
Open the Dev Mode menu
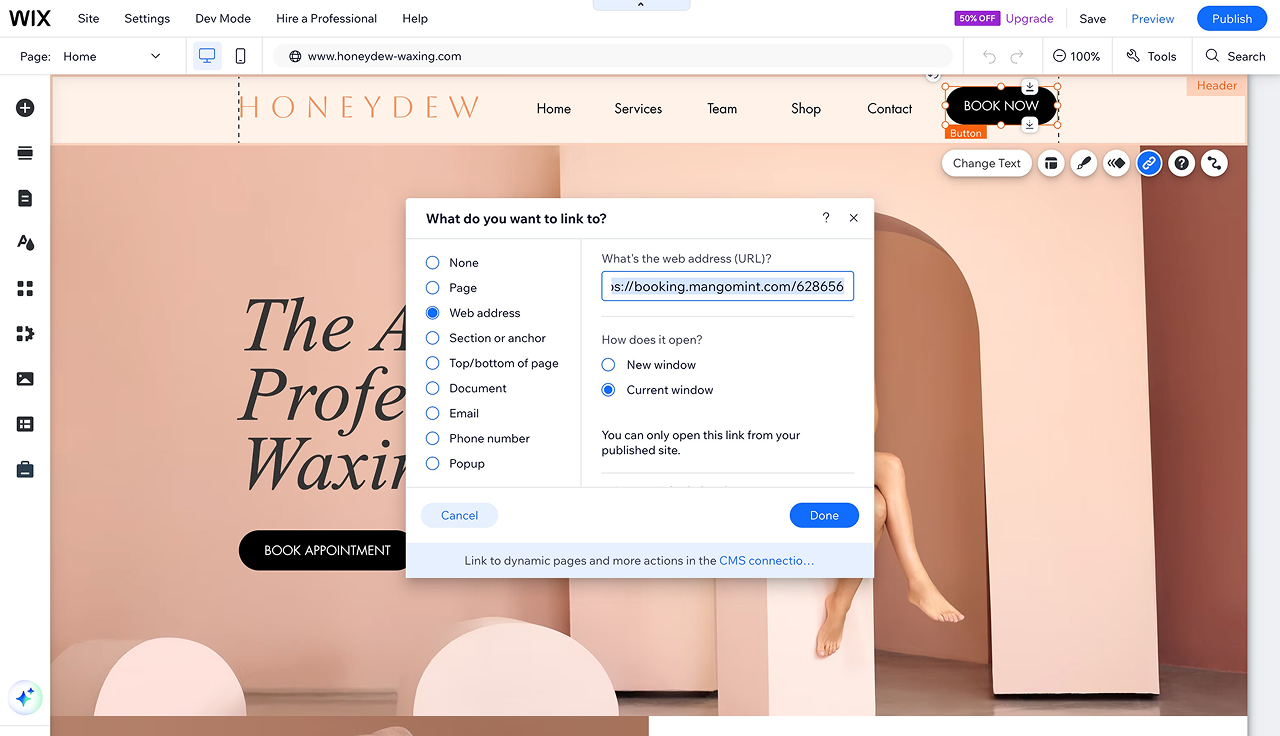[223, 18]
